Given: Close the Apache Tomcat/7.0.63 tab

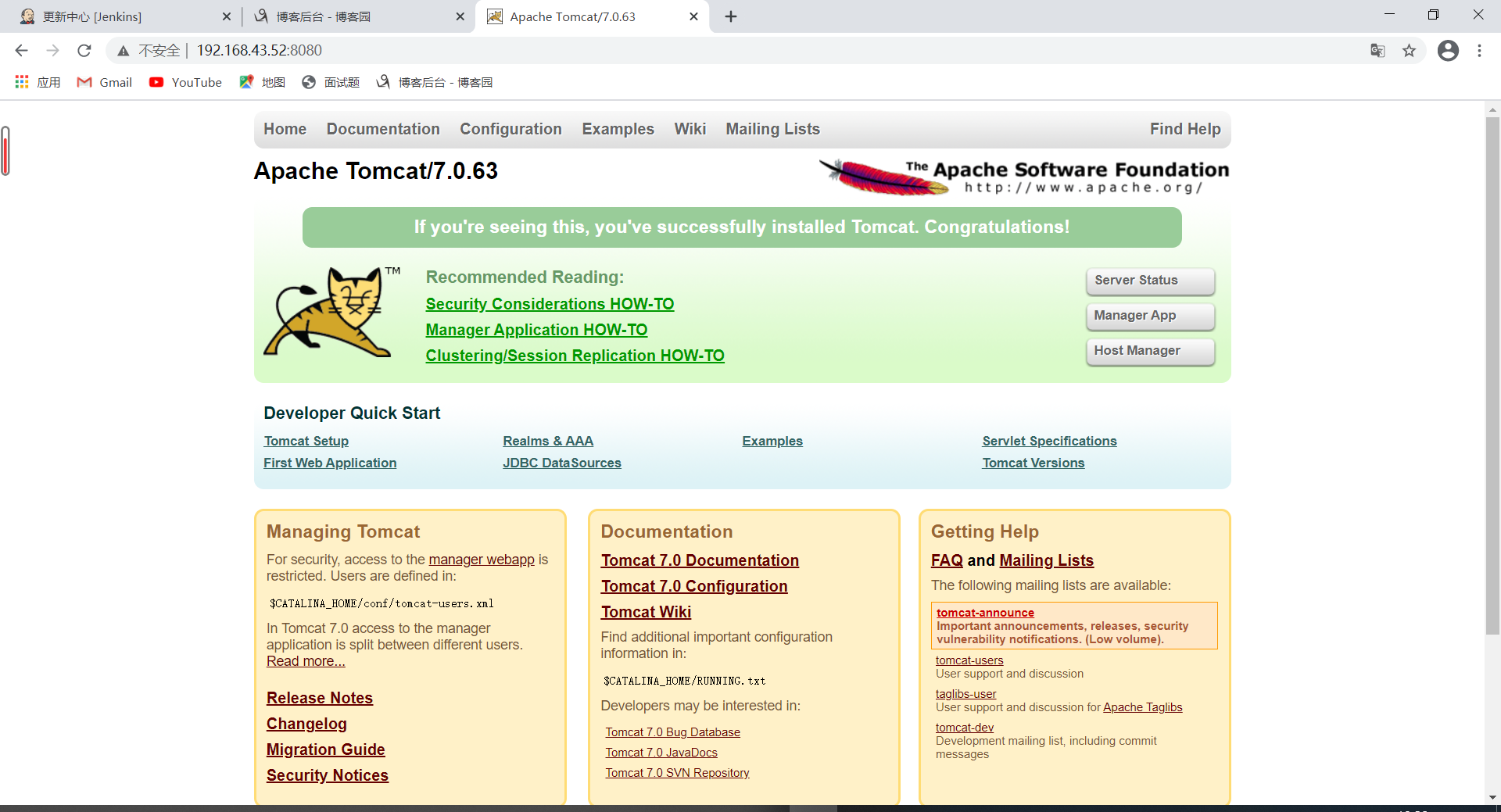Looking at the screenshot, I should point(693,16).
